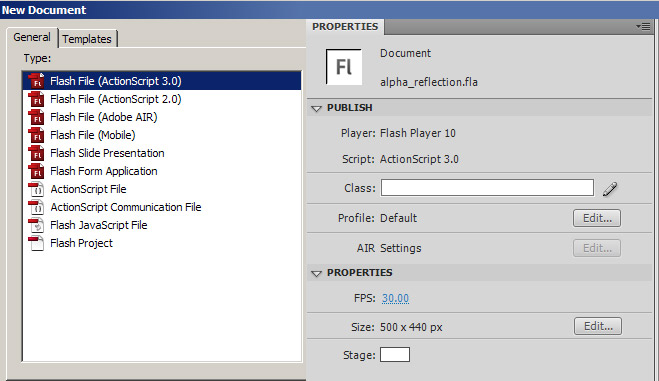Select Flash Project type
This screenshot has height=381, width=659.
tap(162, 243)
